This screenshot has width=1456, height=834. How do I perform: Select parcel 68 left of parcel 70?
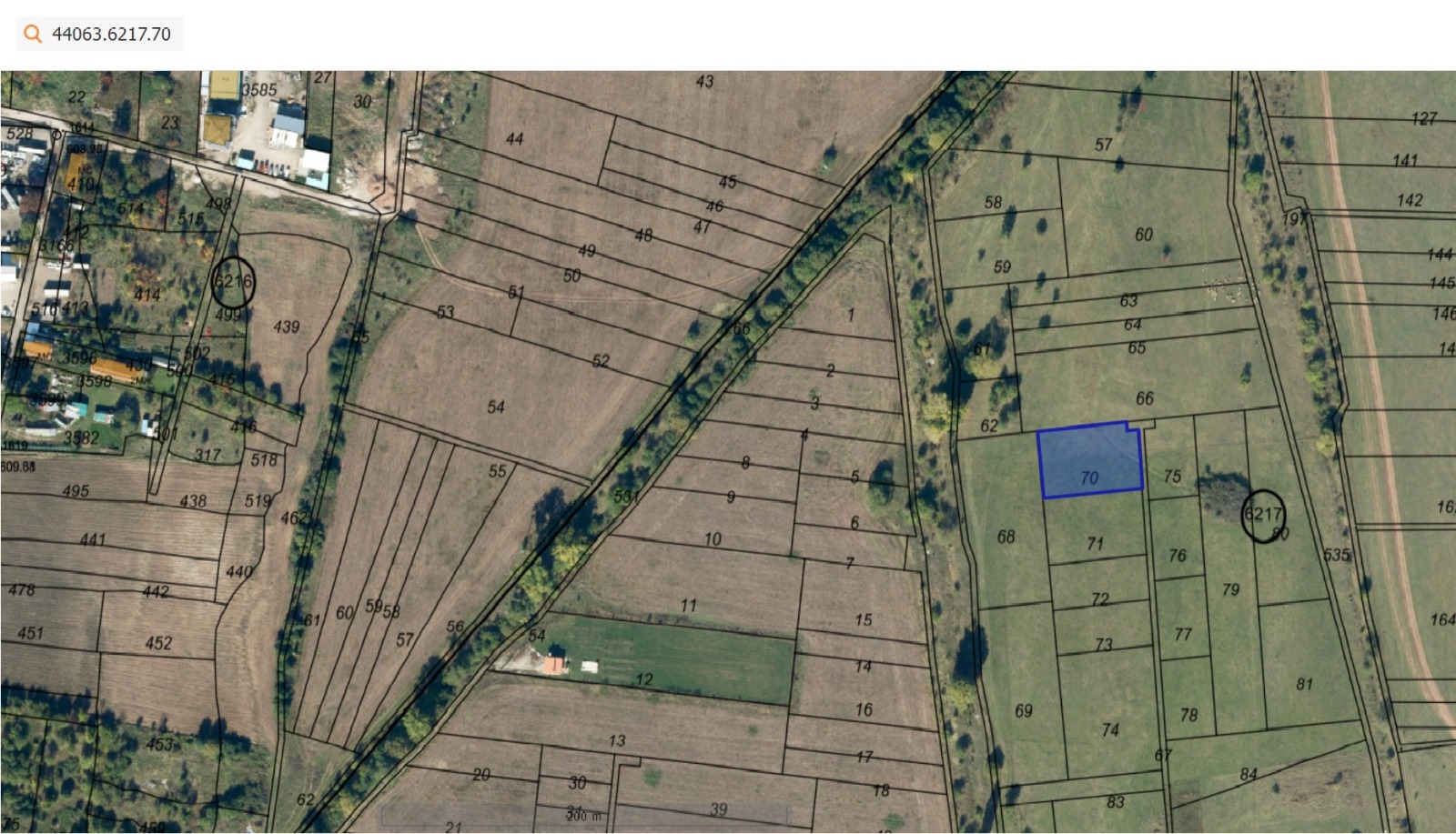(1006, 537)
